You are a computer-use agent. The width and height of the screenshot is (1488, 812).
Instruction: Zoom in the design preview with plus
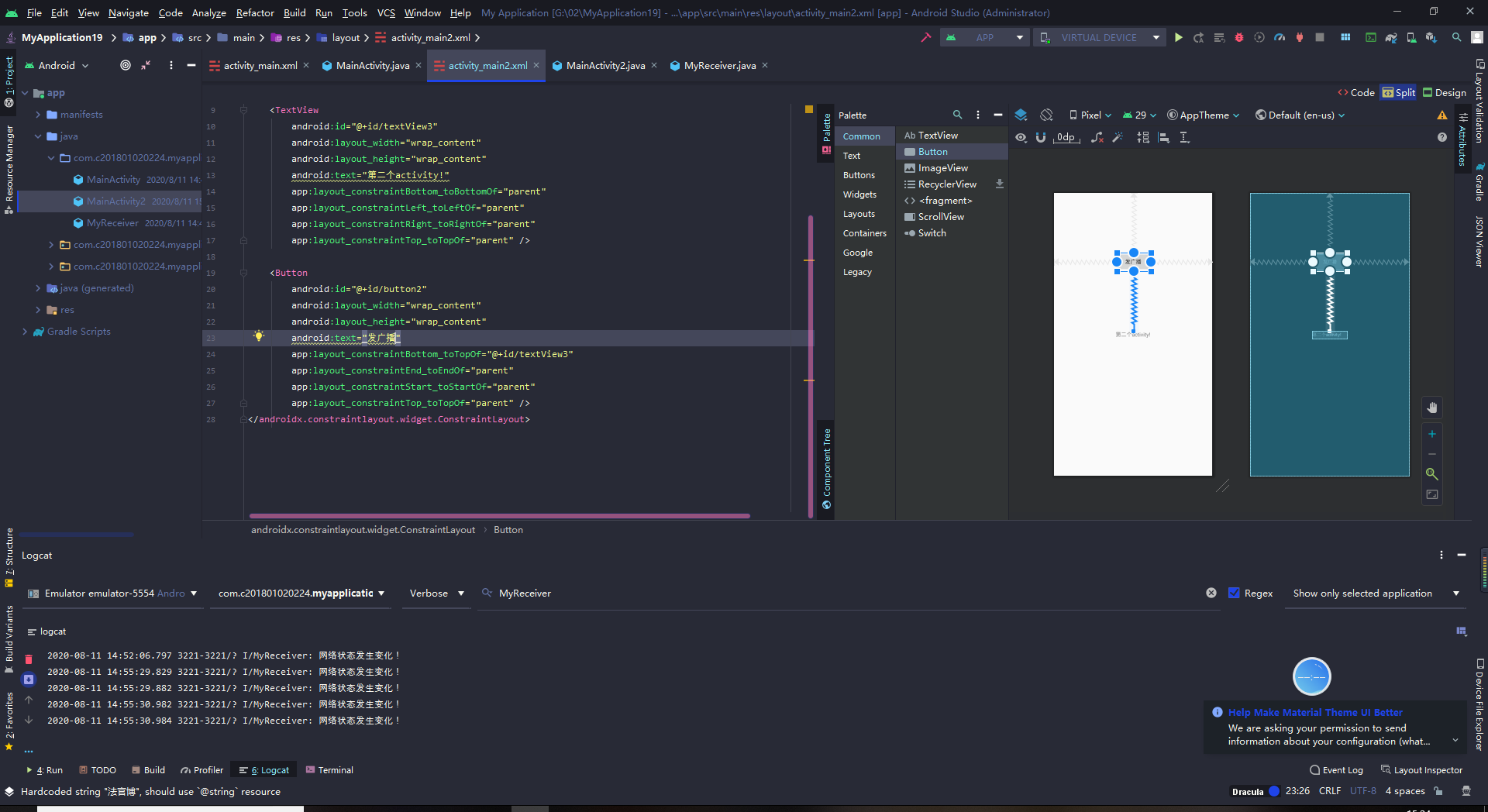(1432, 434)
